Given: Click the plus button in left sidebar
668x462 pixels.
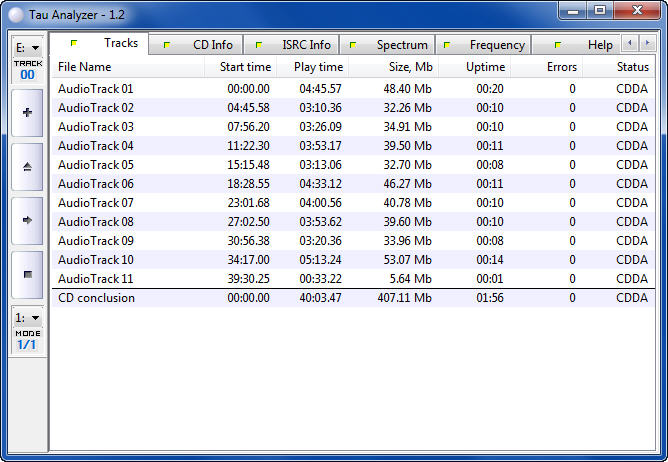Looking at the screenshot, I should pos(27,112).
